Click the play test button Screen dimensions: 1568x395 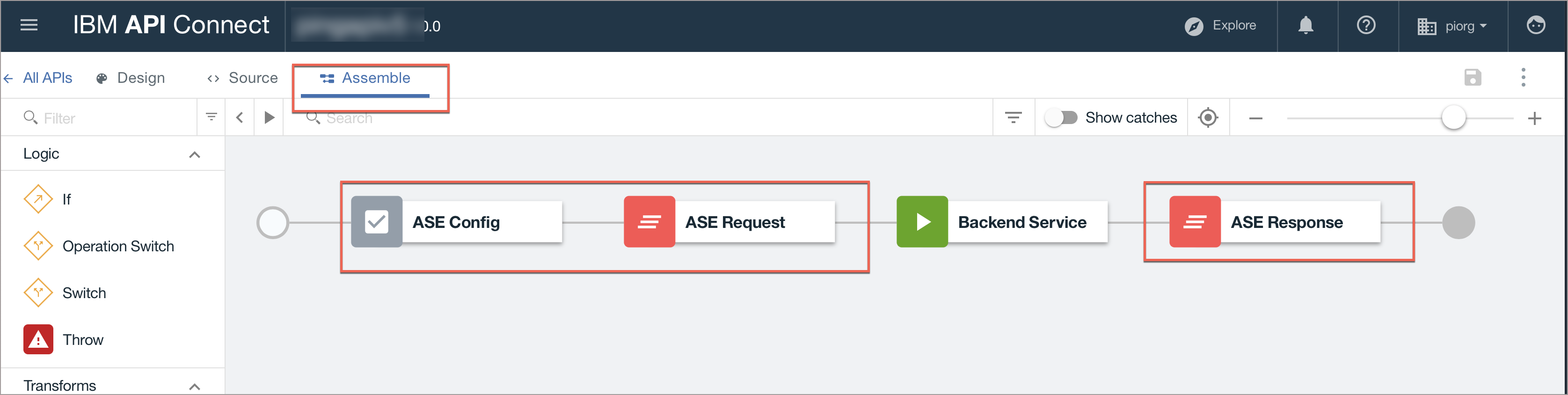coord(269,117)
